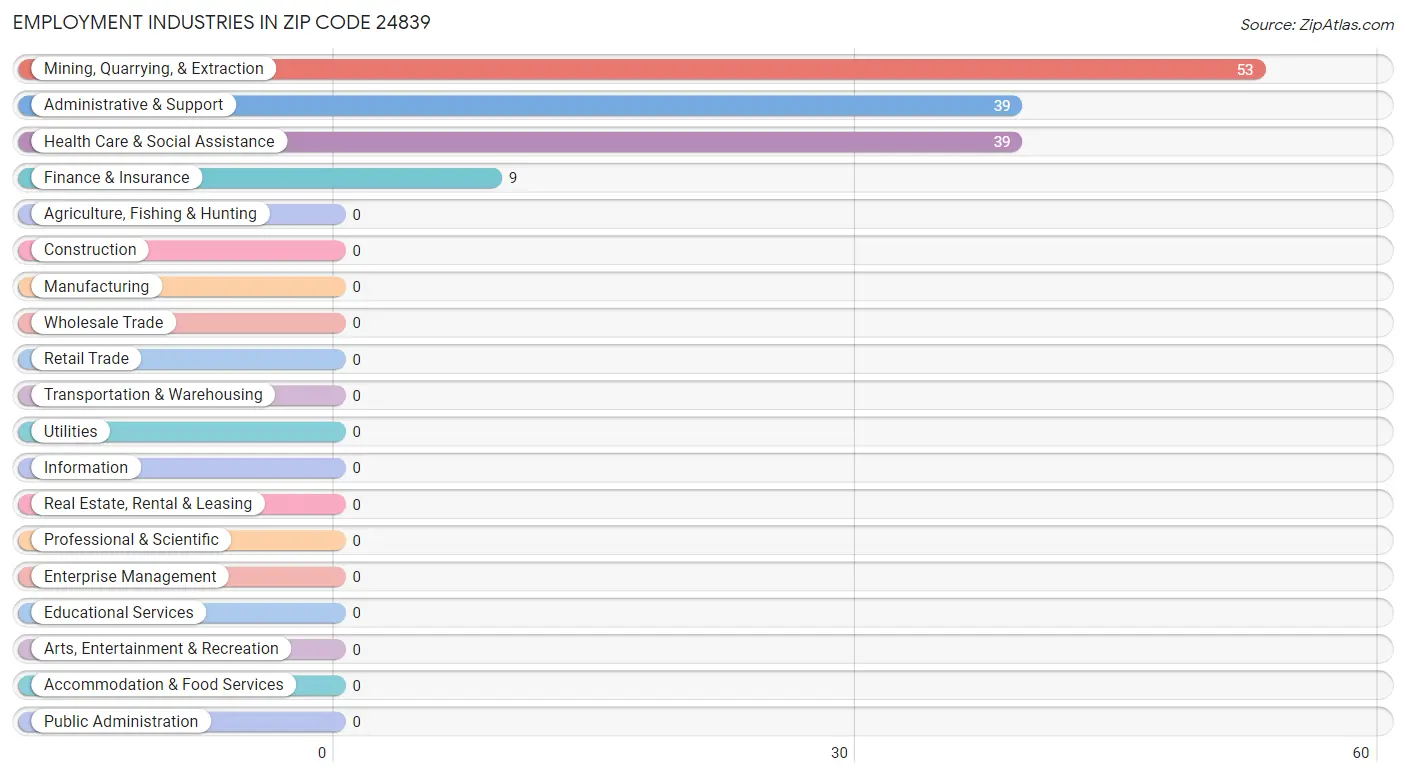Select the Professional & Scientific label
This screenshot has width=1406, height=776.
point(131,540)
